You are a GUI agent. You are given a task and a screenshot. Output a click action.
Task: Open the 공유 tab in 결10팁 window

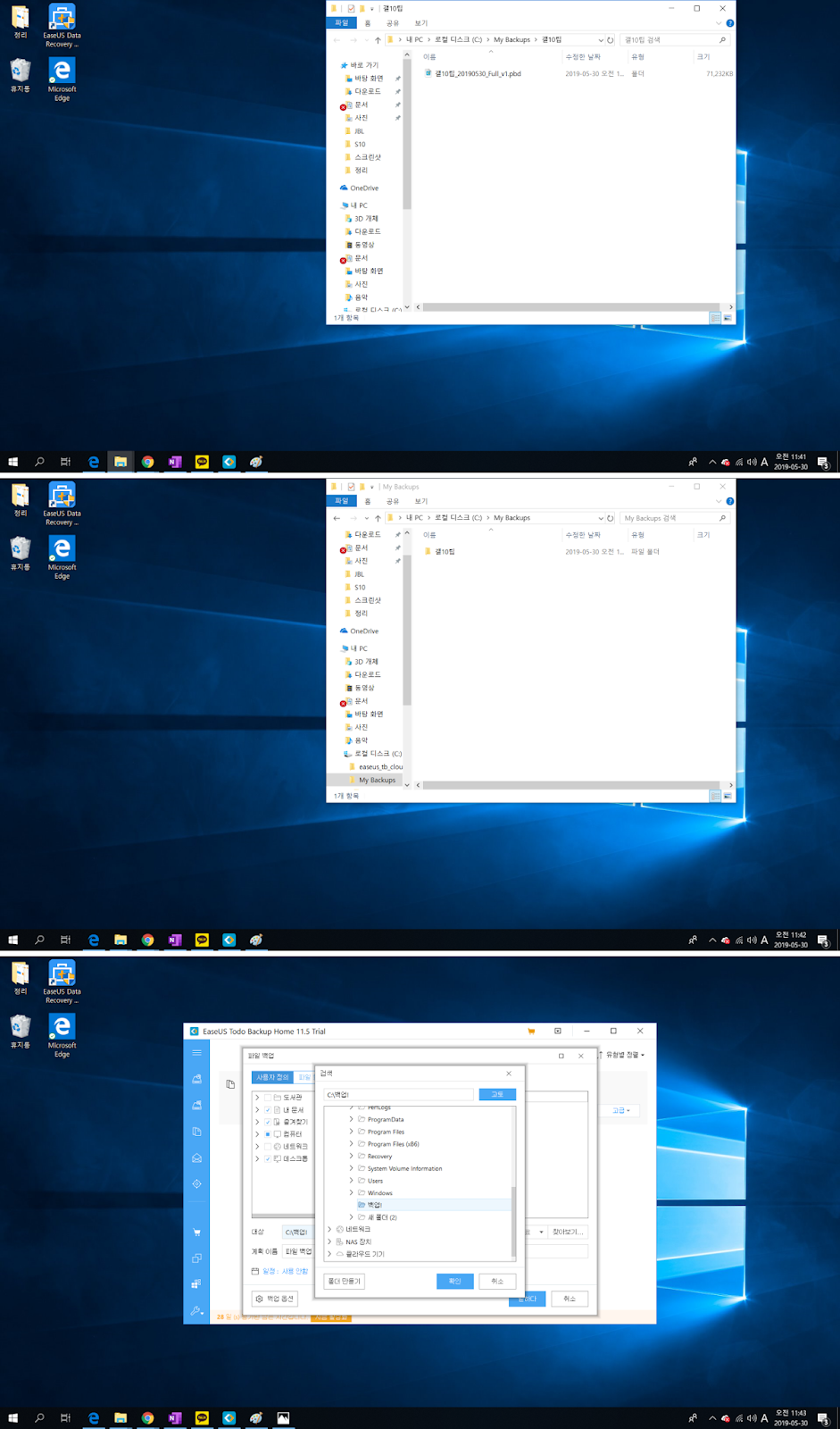click(x=393, y=23)
